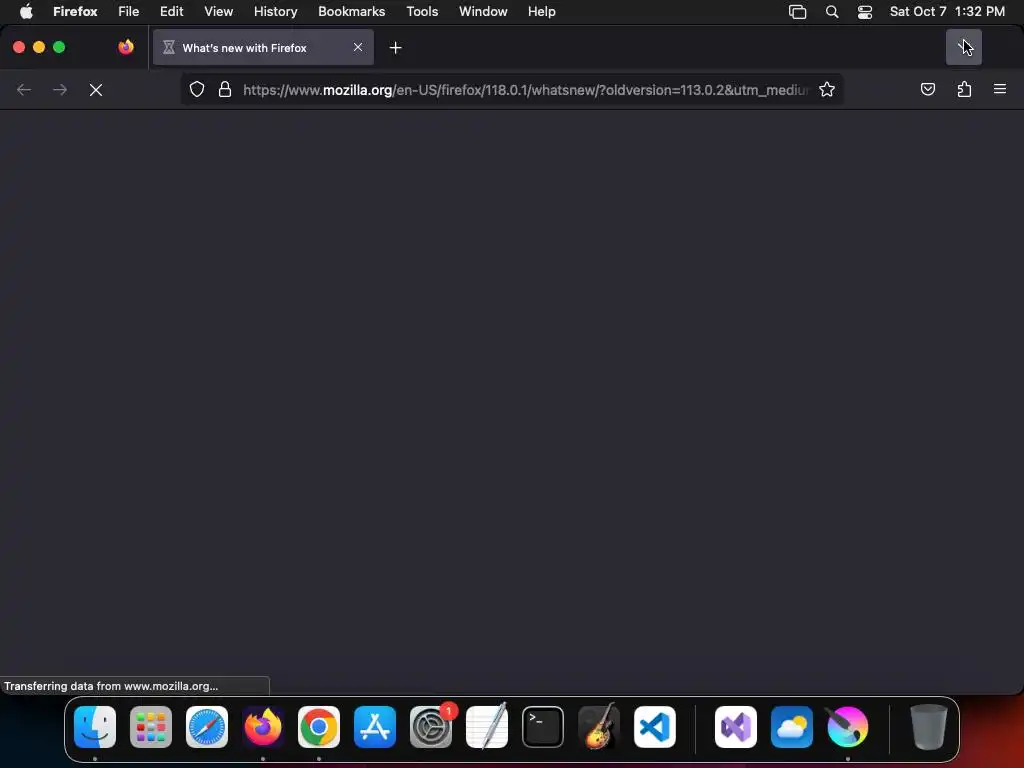Open the Firefox View pinned tab
Viewport: 1024px width, 768px height.
point(126,47)
